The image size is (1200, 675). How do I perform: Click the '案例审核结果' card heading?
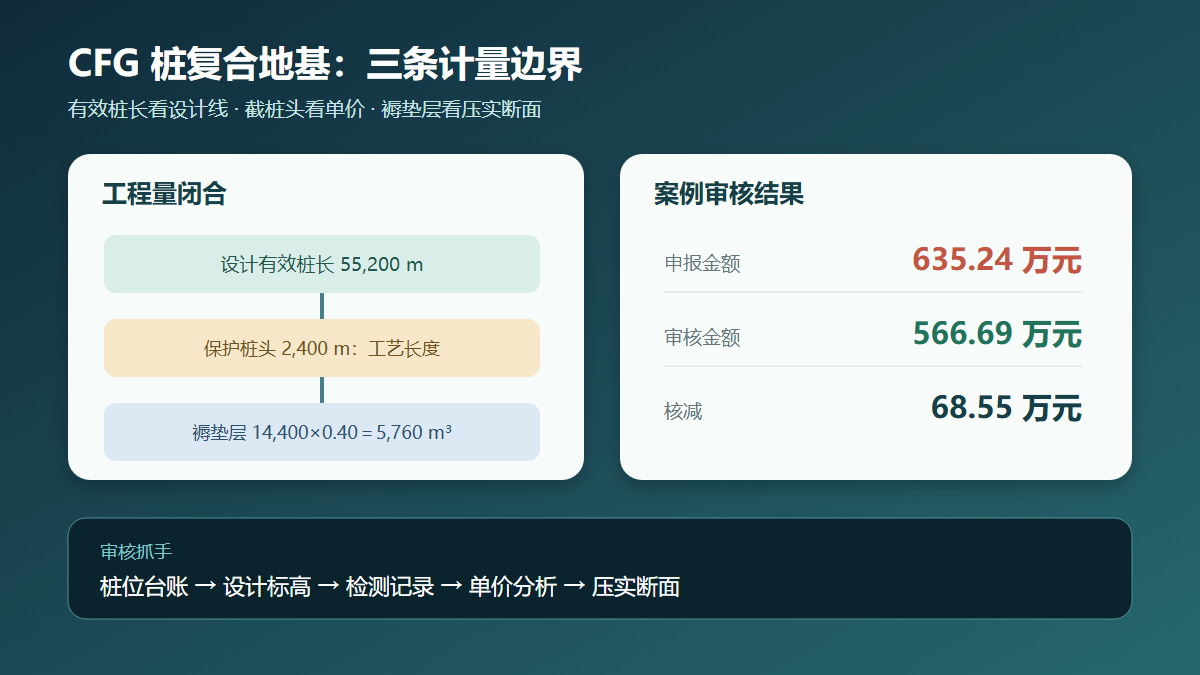(x=729, y=194)
